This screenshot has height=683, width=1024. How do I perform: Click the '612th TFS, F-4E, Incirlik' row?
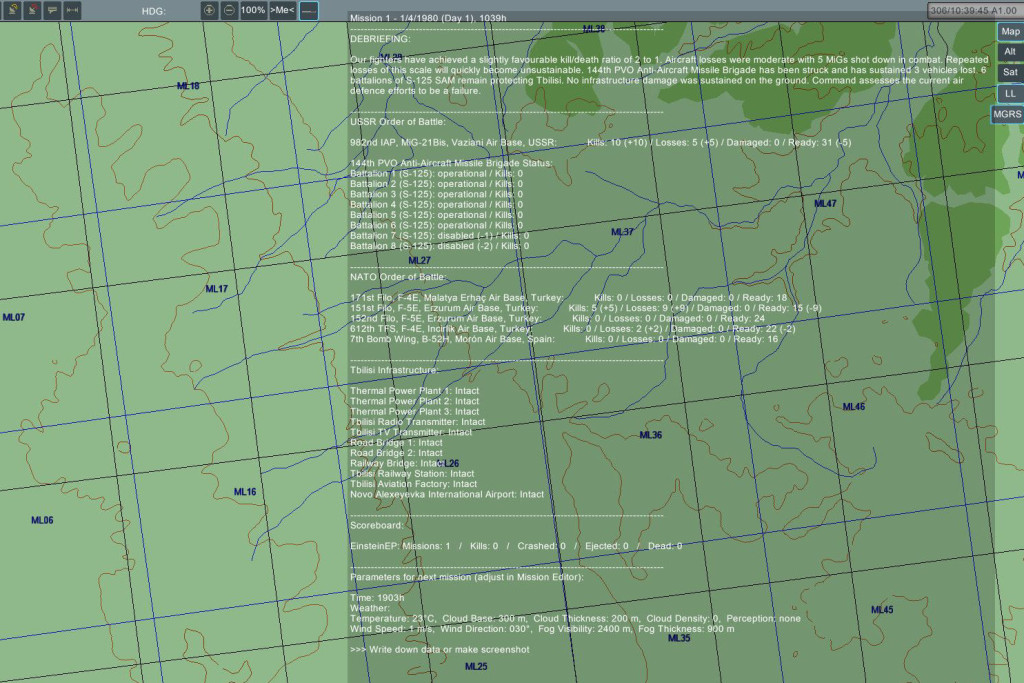573,329
